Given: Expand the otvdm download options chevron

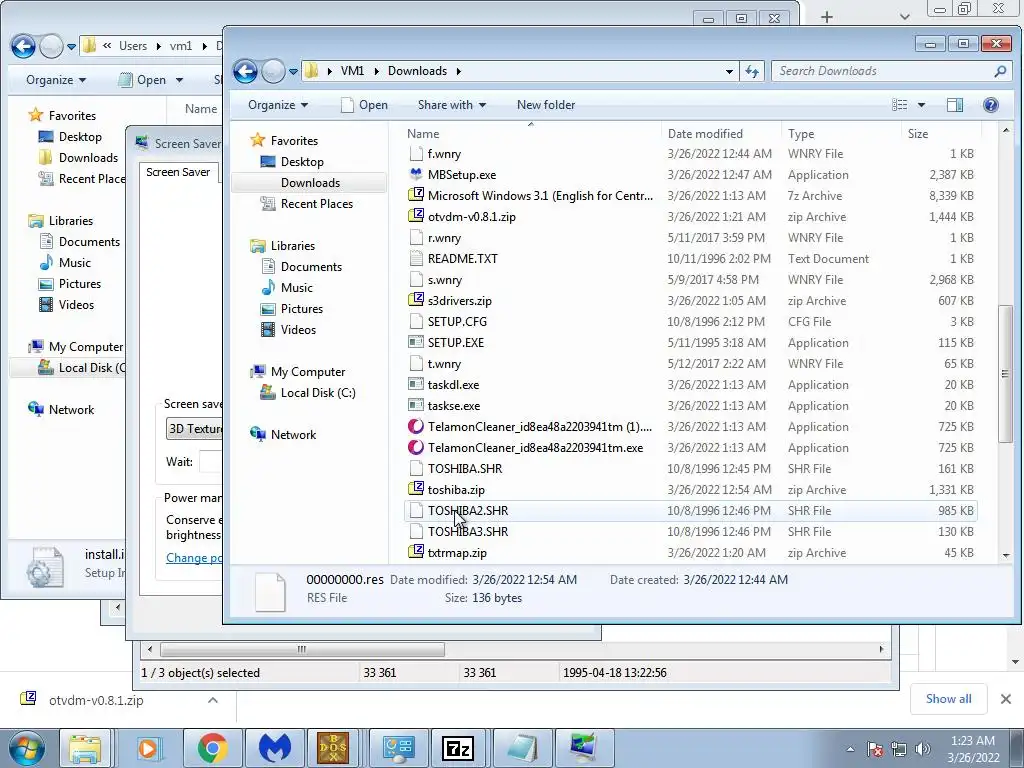Looking at the screenshot, I should (213, 700).
